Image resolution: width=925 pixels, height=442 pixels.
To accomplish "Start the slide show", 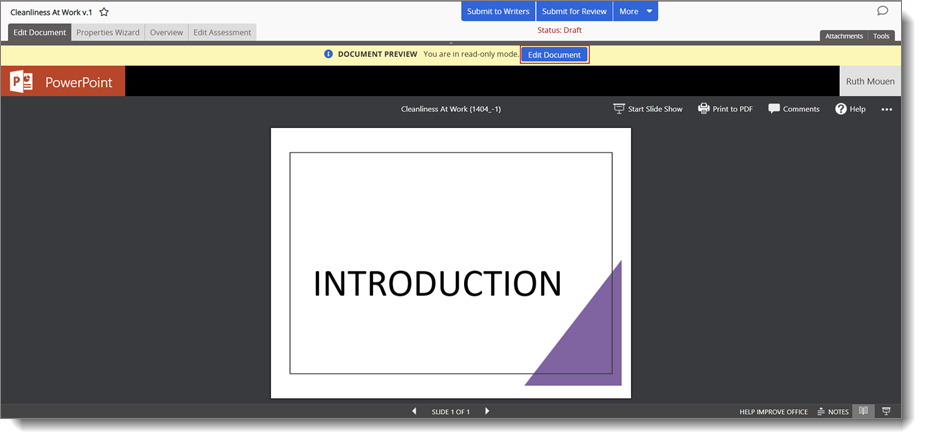I will click(x=647, y=109).
